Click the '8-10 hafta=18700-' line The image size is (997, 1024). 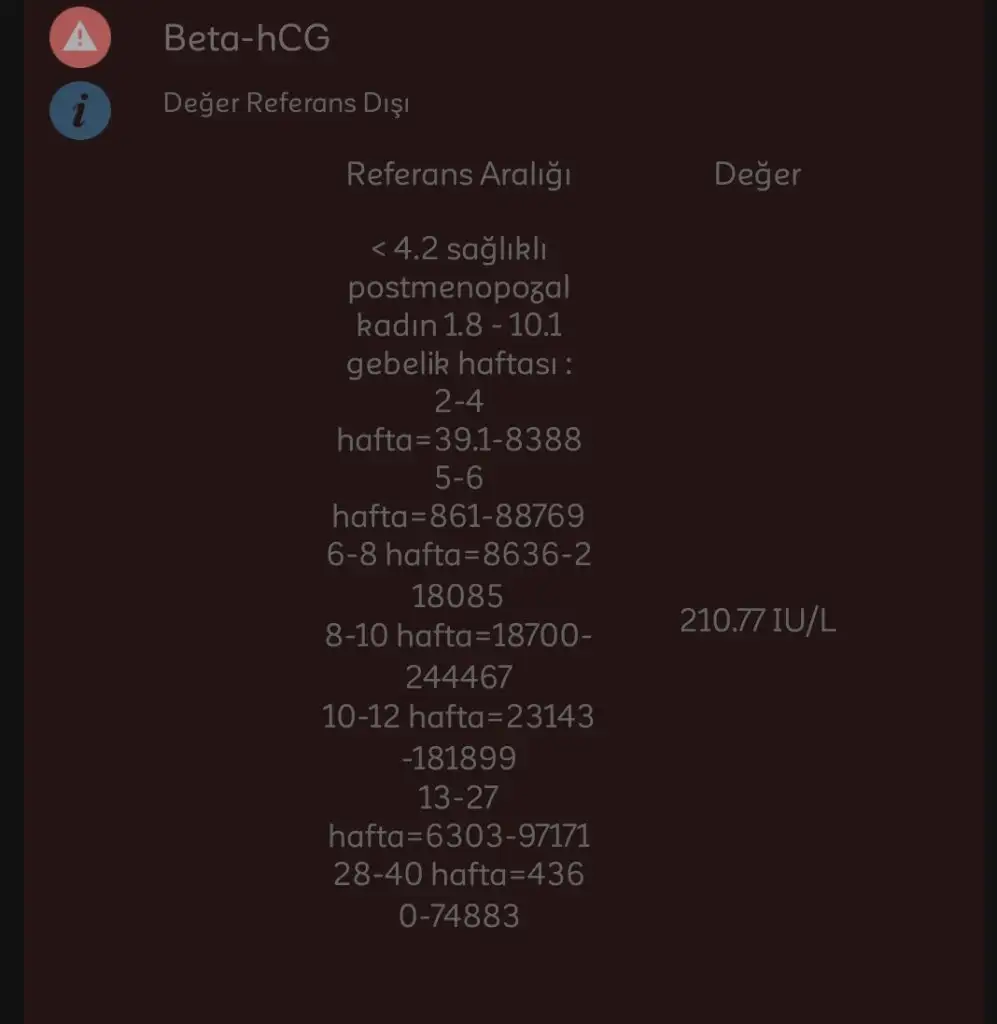point(459,635)
